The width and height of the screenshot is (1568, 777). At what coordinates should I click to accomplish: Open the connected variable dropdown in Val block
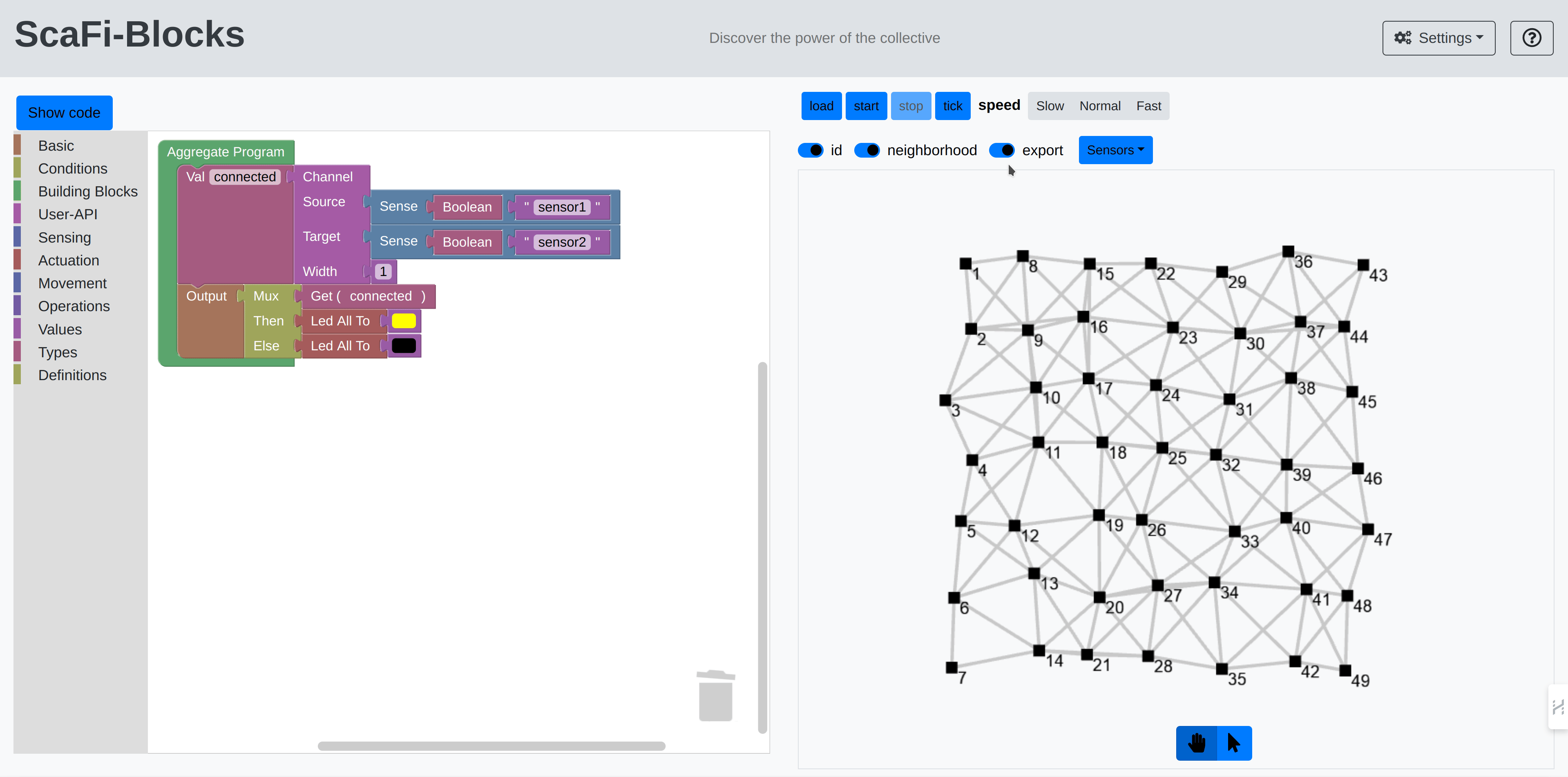click(245, 177)
